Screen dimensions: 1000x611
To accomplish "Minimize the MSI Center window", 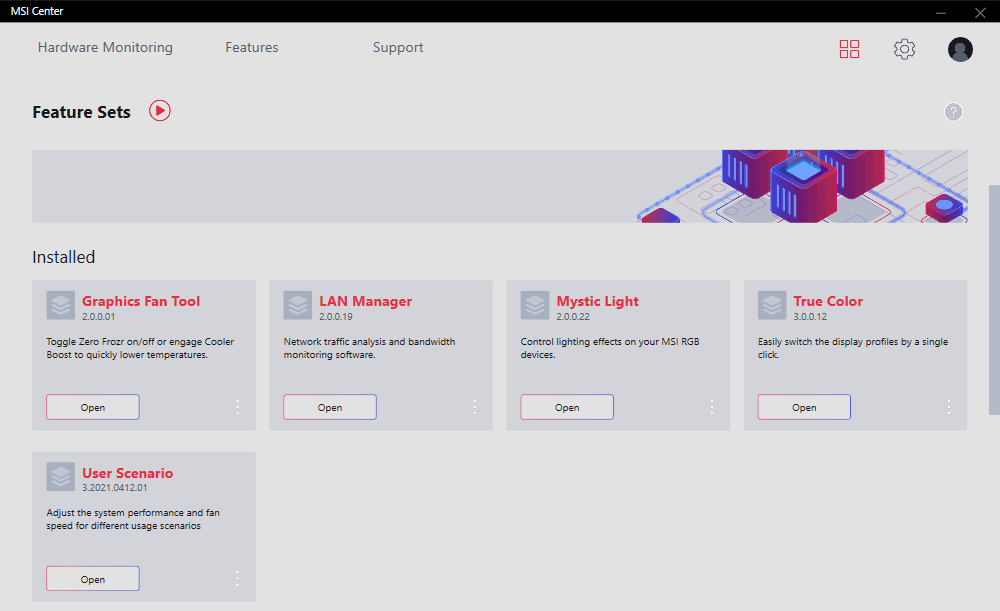I will 941,11.
